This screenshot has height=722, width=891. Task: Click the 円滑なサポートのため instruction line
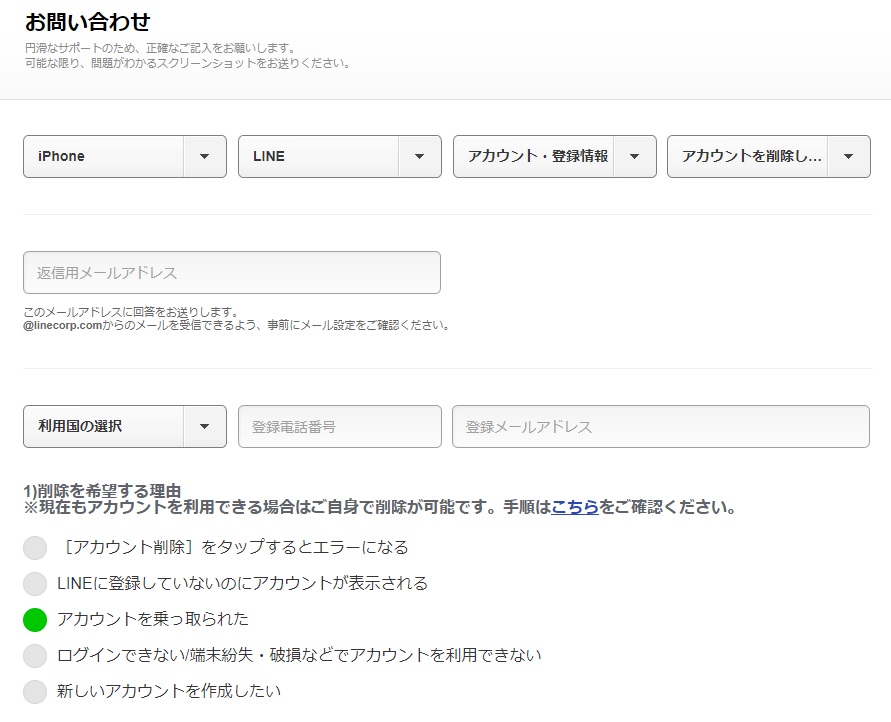point(160,48)
